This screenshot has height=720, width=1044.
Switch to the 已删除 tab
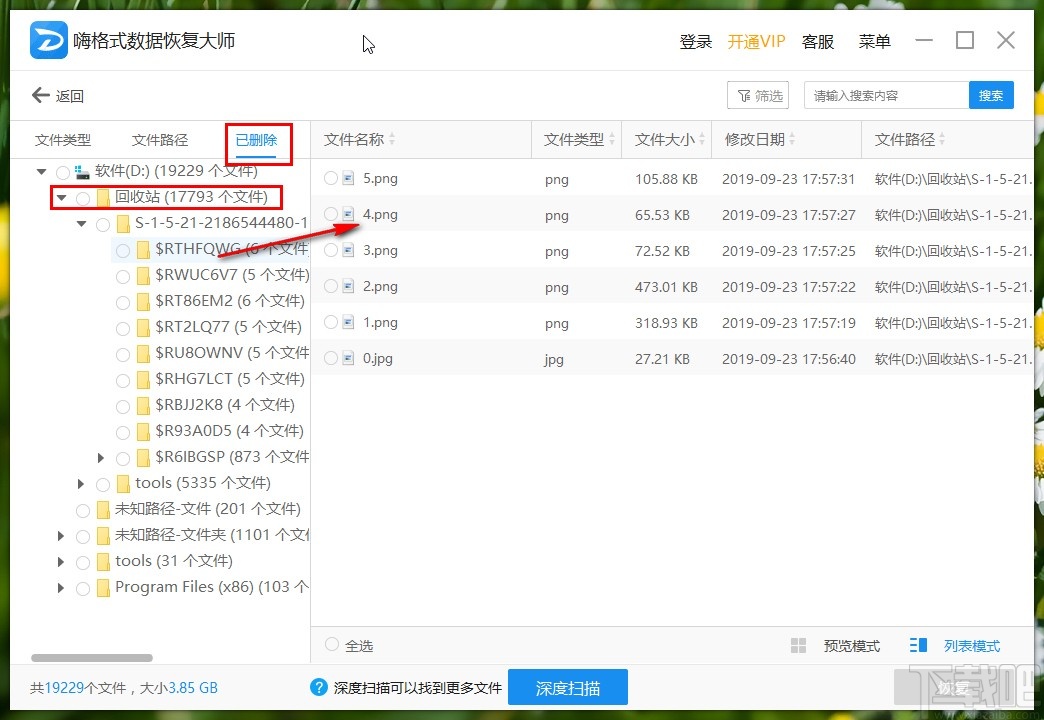pyautogui.click(x=257, y=139)
